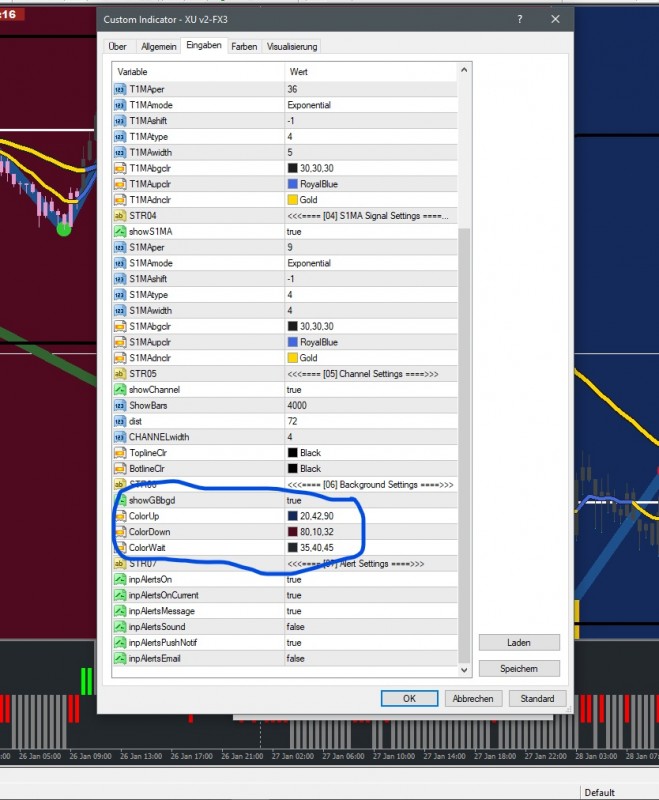This screenshot has width=659, height=800.
Task: Toggle the showChannel true value
Action: click(294, 390)
